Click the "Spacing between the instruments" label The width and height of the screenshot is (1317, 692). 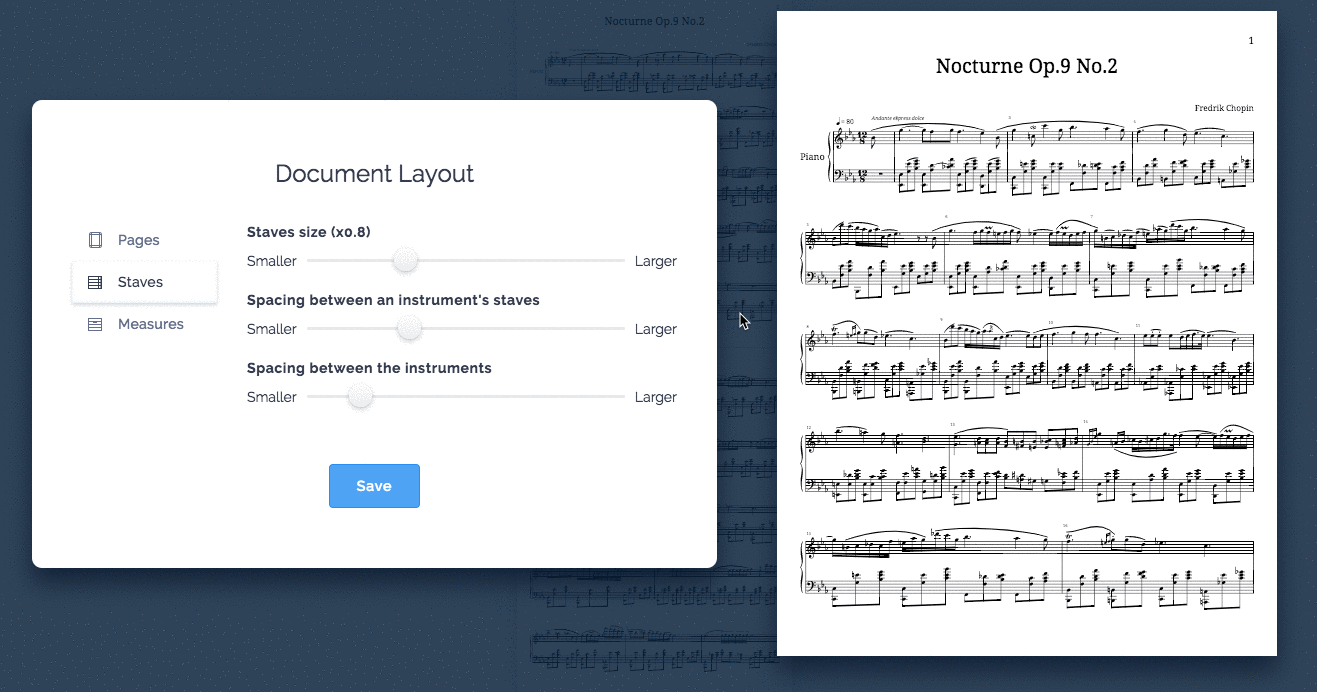coord(369,368)
